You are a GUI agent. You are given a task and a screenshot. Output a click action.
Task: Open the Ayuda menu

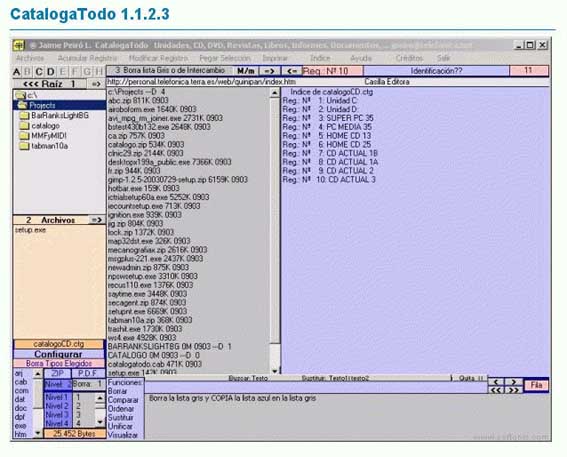pyautogui.click(x=361, y=58)
